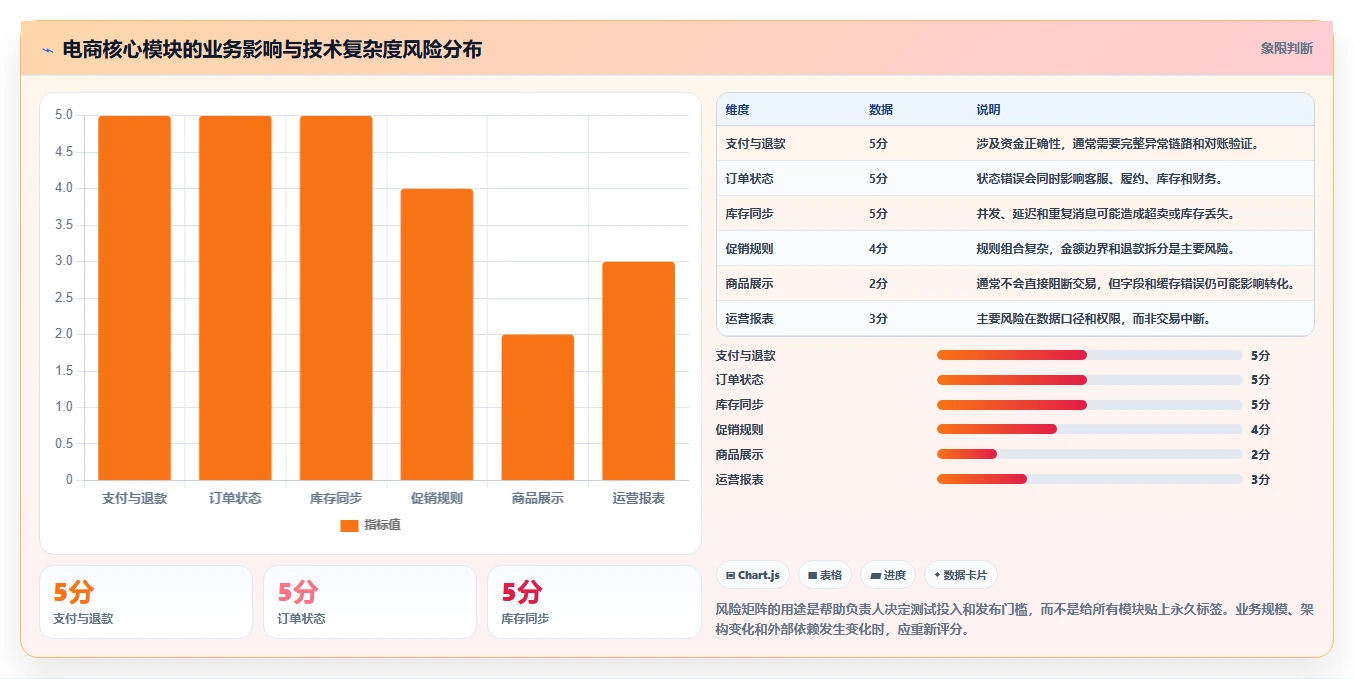Click the 表格 tag chip
Screen dimensions: 1354x679
825,575
